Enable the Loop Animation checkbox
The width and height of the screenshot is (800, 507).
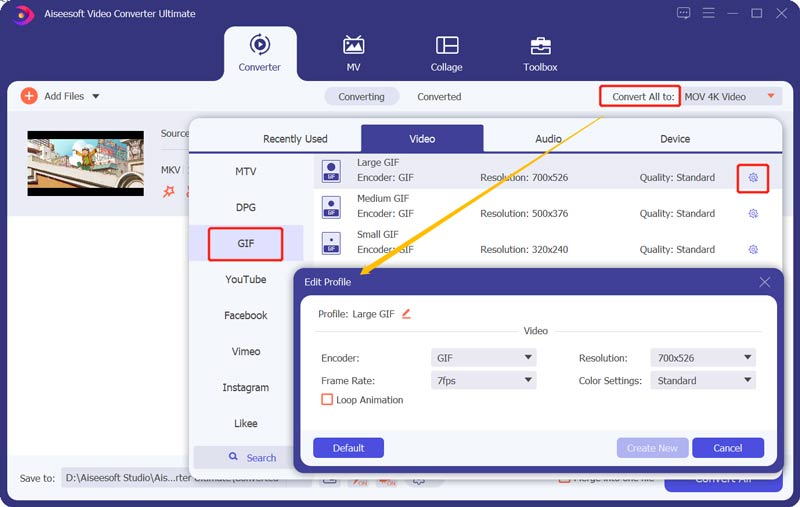[x=327, y=400]
